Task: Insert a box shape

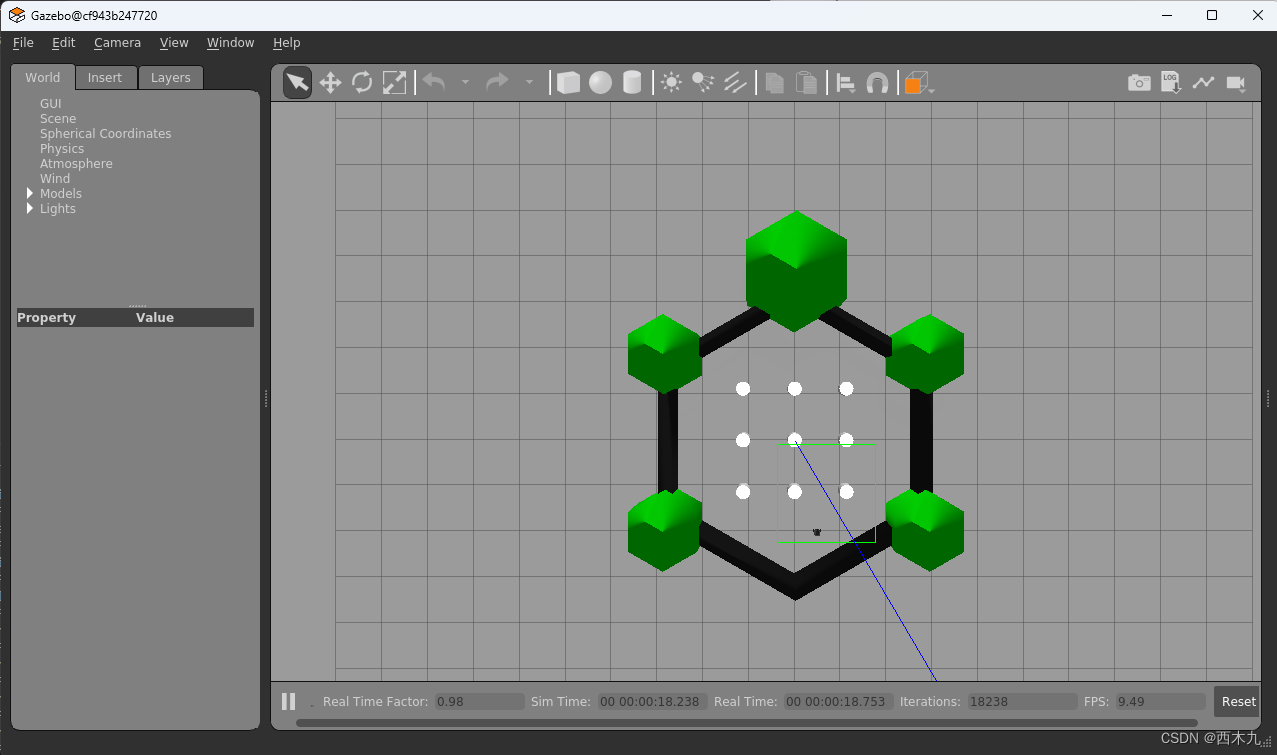Action: point(568,83)
